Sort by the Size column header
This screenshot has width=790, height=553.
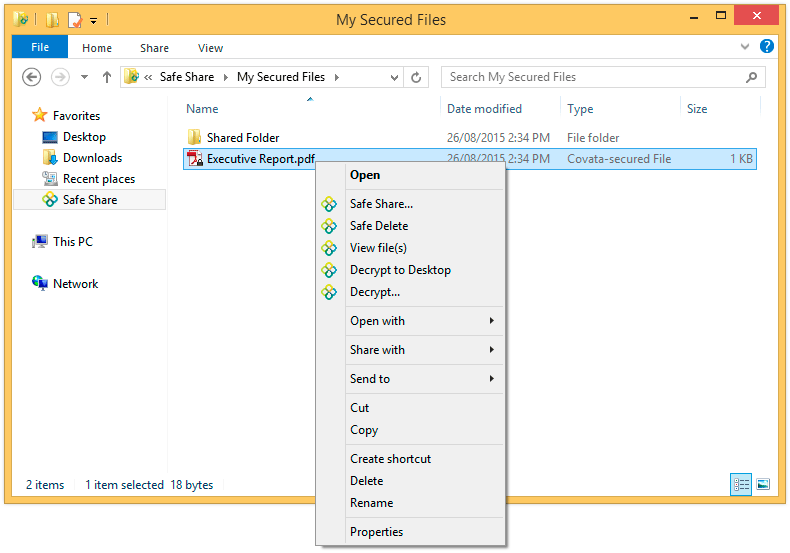click(x=697, y=109)
